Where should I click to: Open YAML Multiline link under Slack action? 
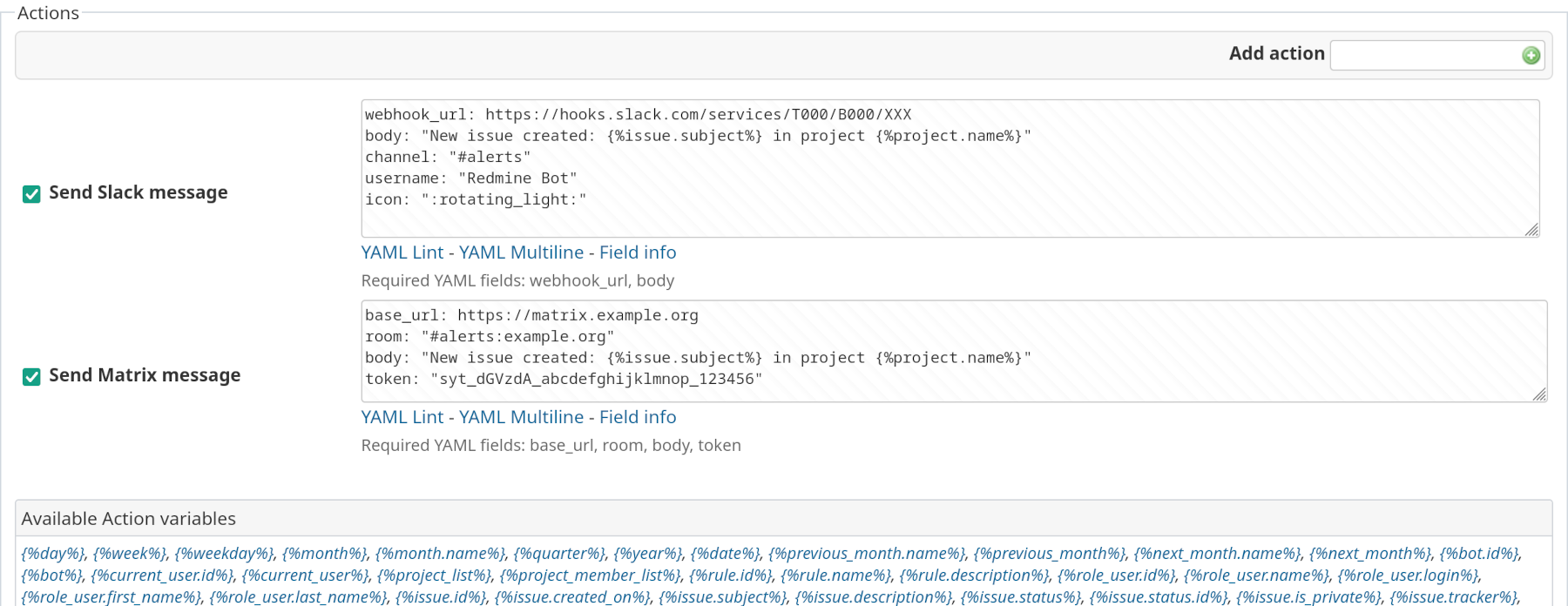521,252
